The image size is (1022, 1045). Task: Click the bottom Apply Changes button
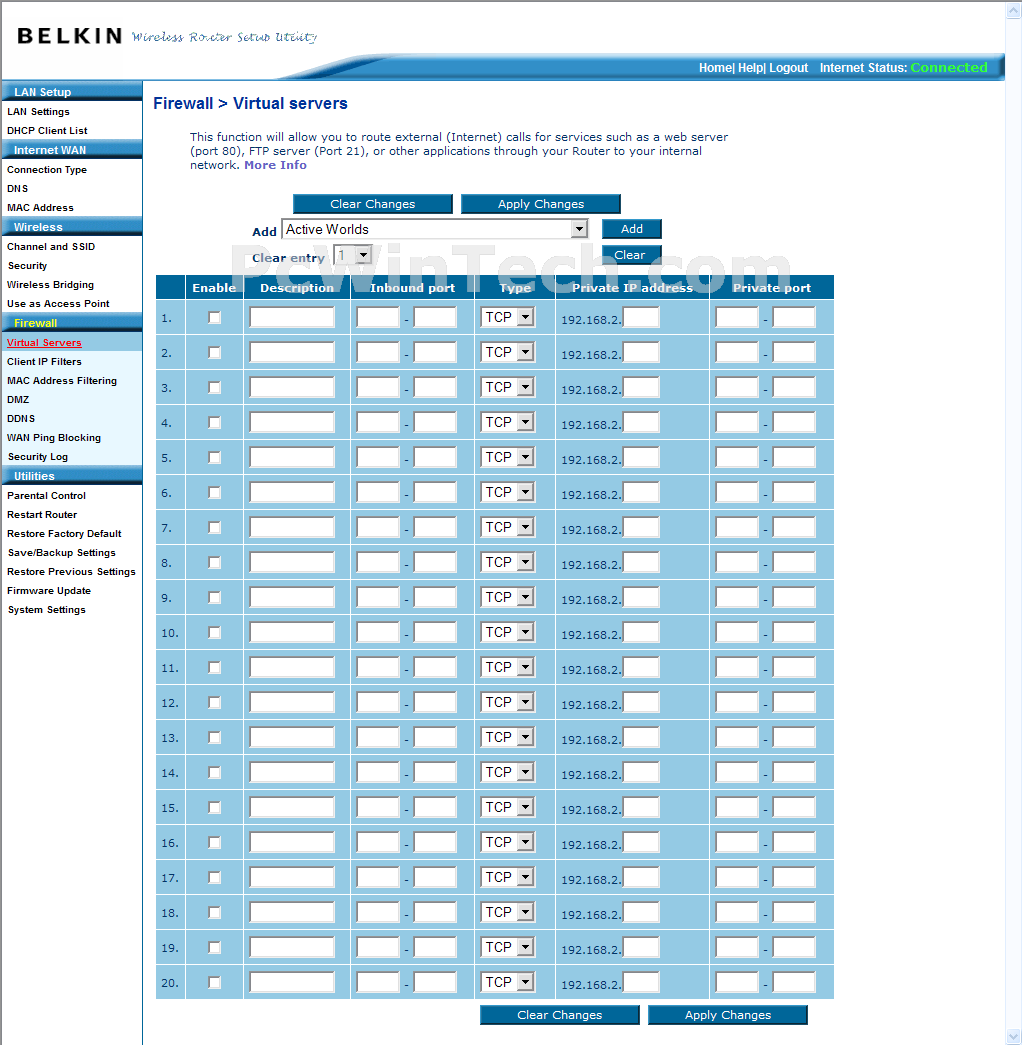[727, 1015]
